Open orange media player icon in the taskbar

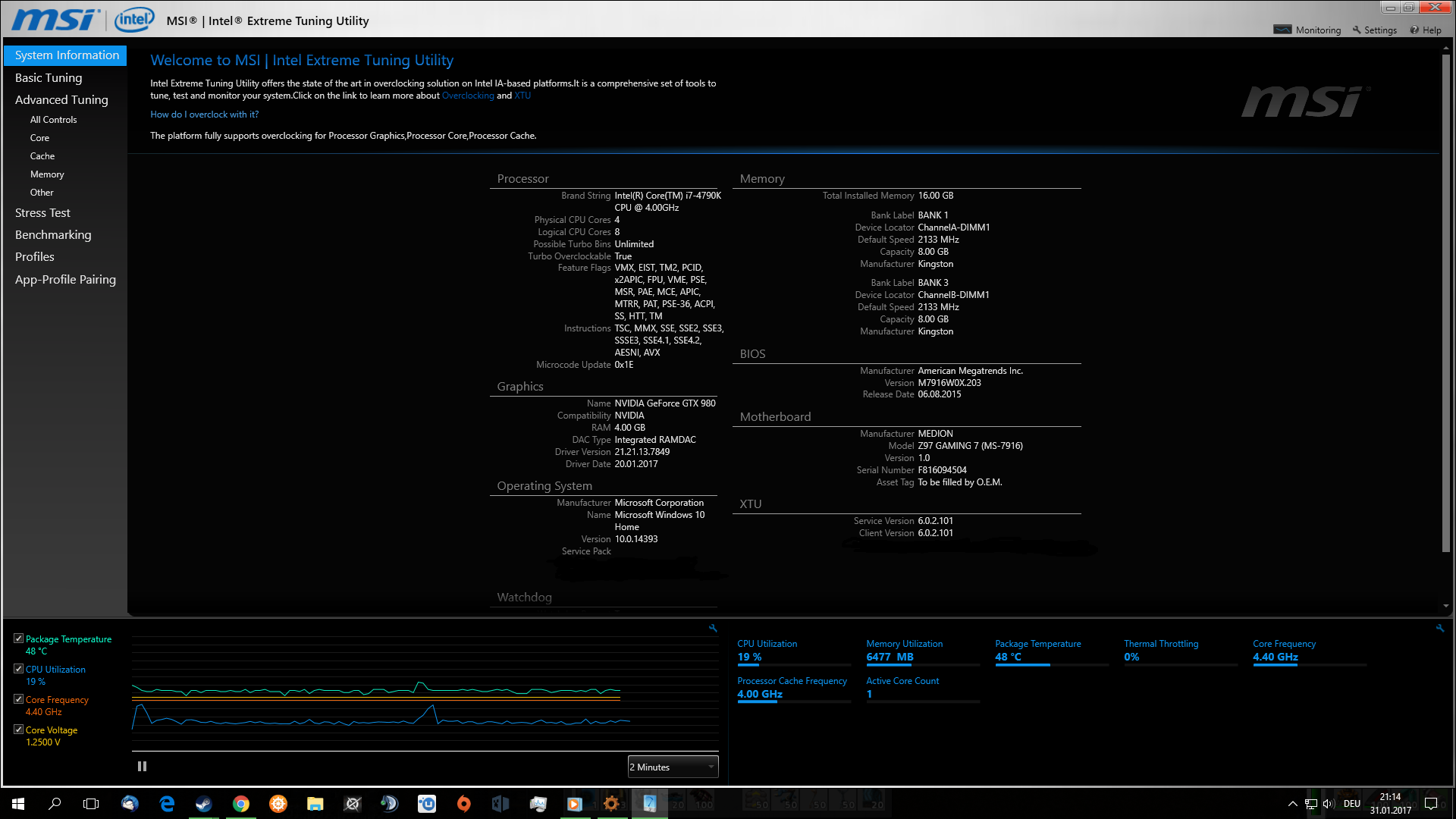pyautogui.click(x=575, y=804)
